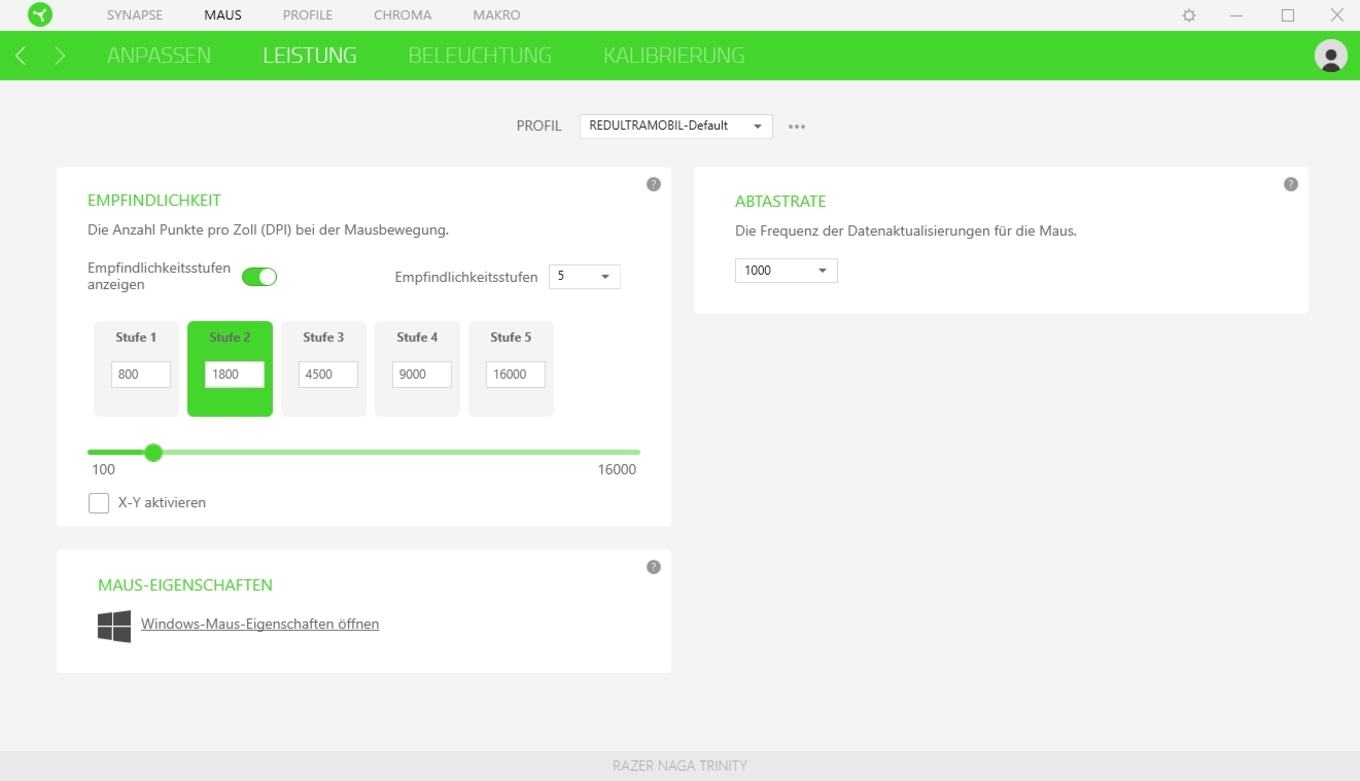Open the ANPASSEN subtab
This screenshot has width=1360, height=781.
click(159, 56)
